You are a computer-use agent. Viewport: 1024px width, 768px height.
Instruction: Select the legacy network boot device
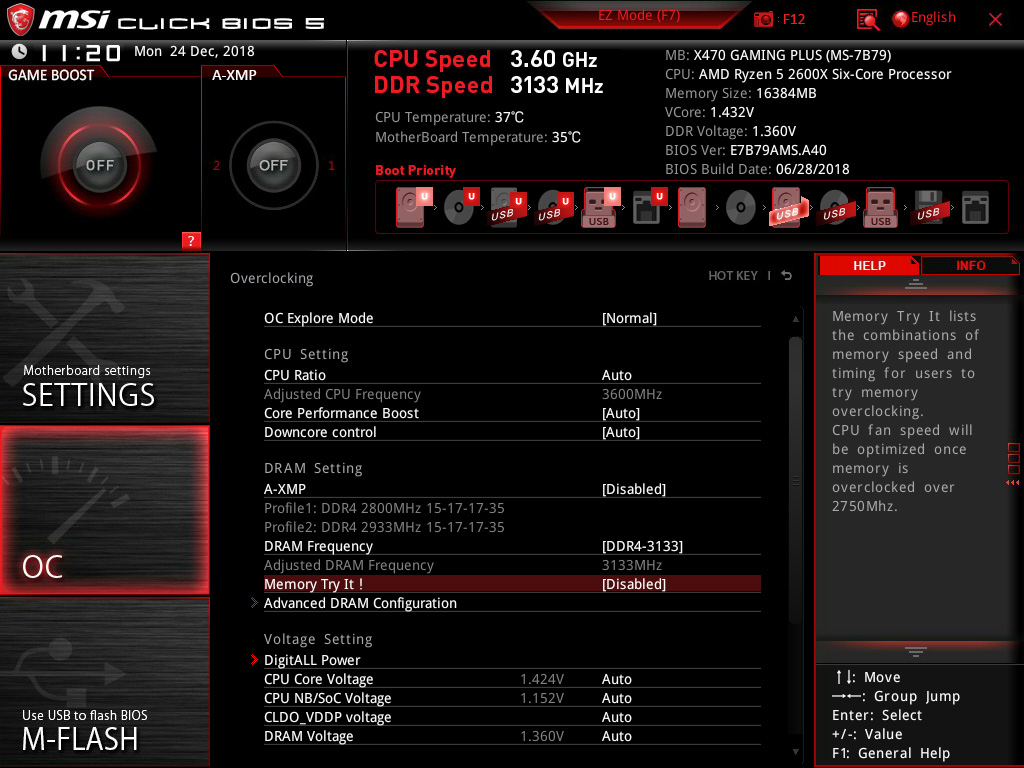pyautogui.click(x=976, y=208)
